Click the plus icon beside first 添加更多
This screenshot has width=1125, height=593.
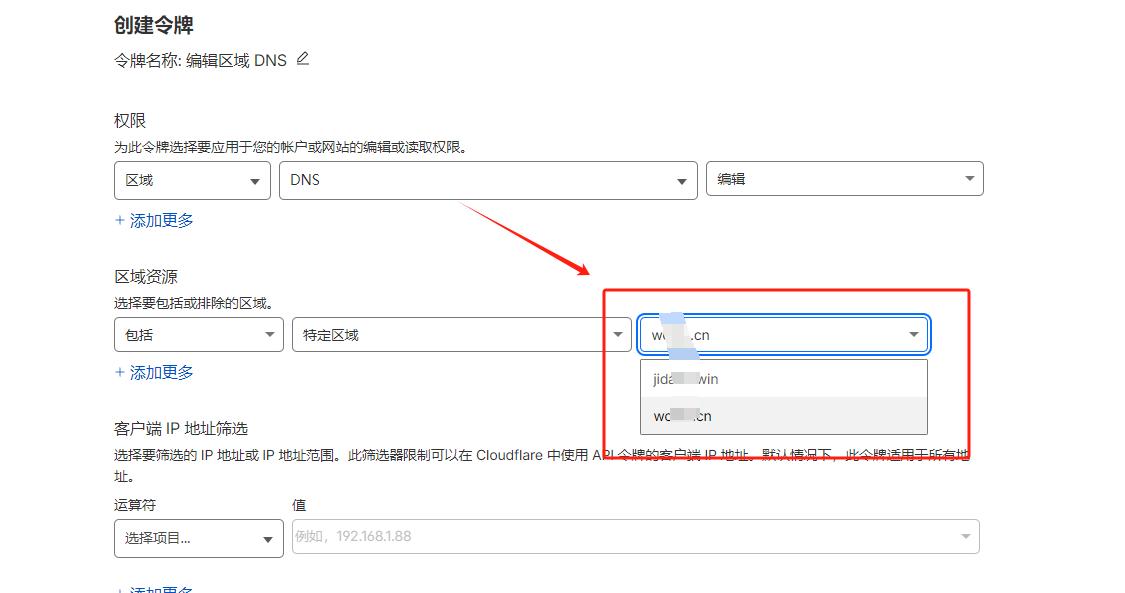click(x=119, y=220)
